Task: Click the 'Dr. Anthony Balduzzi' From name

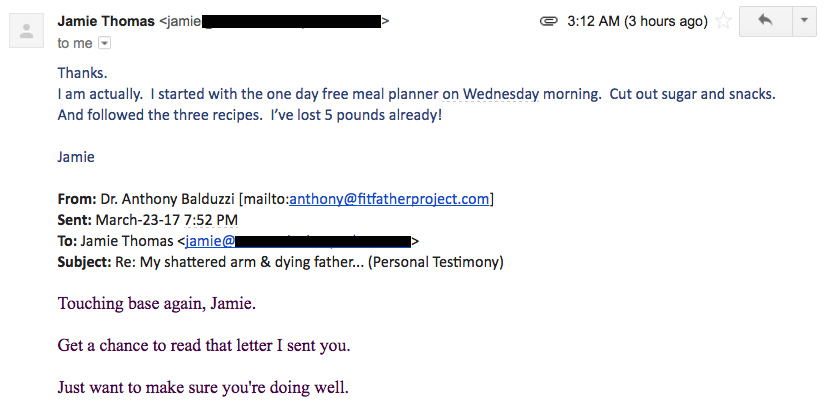Action: point(167,199)
